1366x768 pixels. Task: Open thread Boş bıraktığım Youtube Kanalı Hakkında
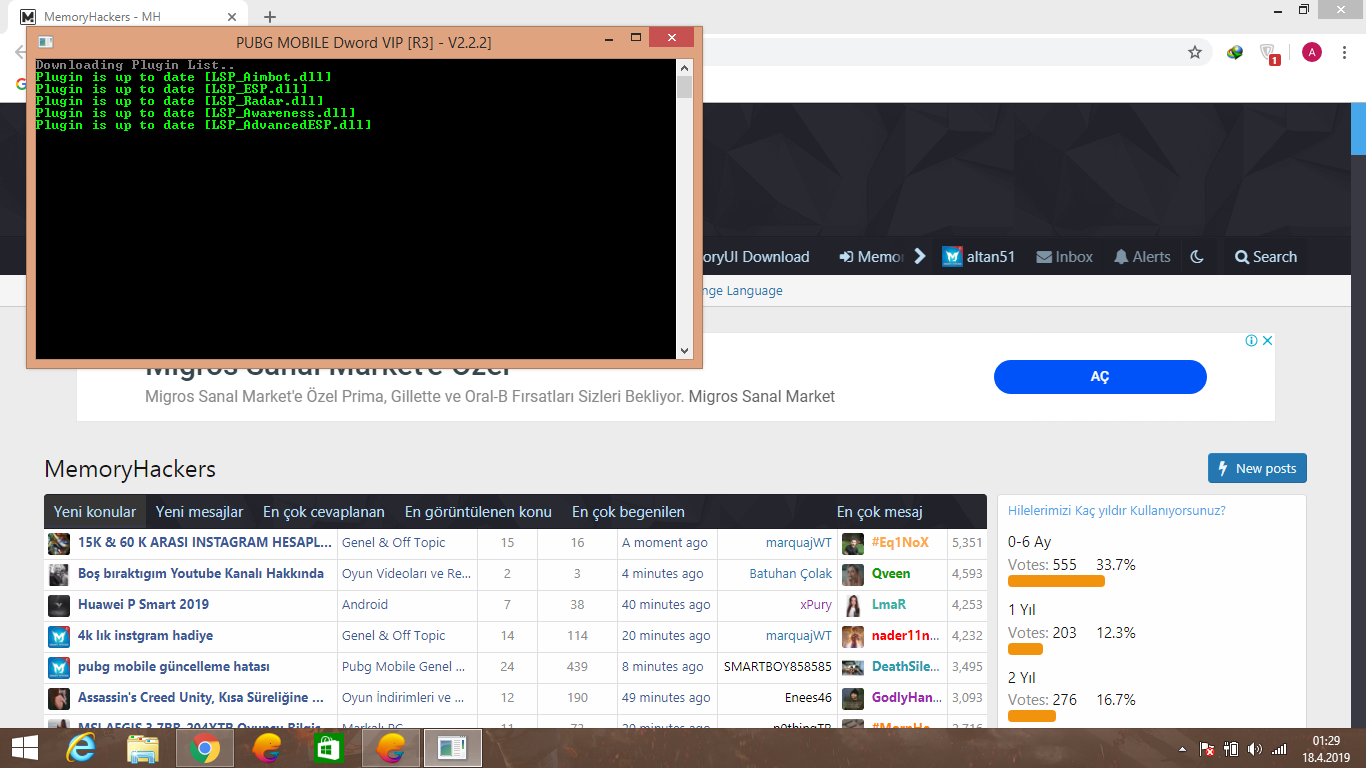tap(201, 574)
